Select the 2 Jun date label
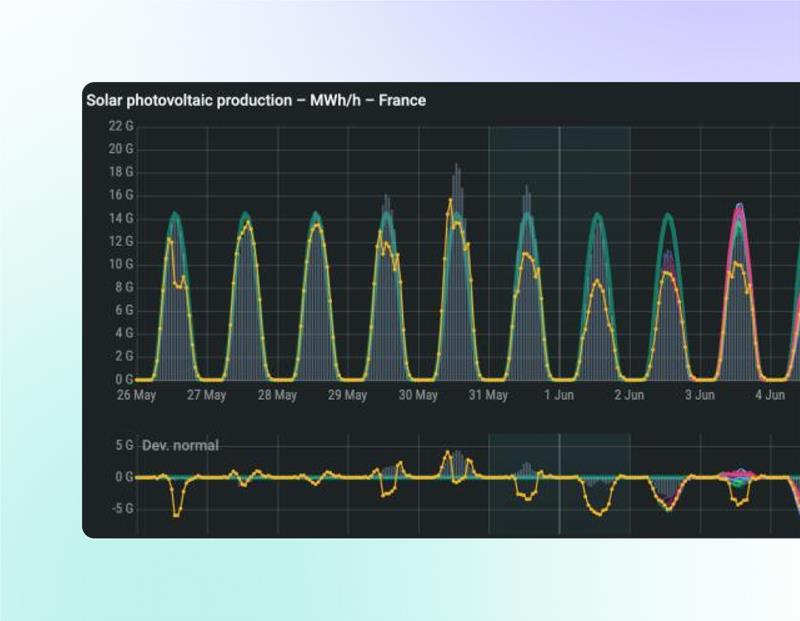Image resolution: width=800 pixels, height=621 pixels. pos(629,395)
